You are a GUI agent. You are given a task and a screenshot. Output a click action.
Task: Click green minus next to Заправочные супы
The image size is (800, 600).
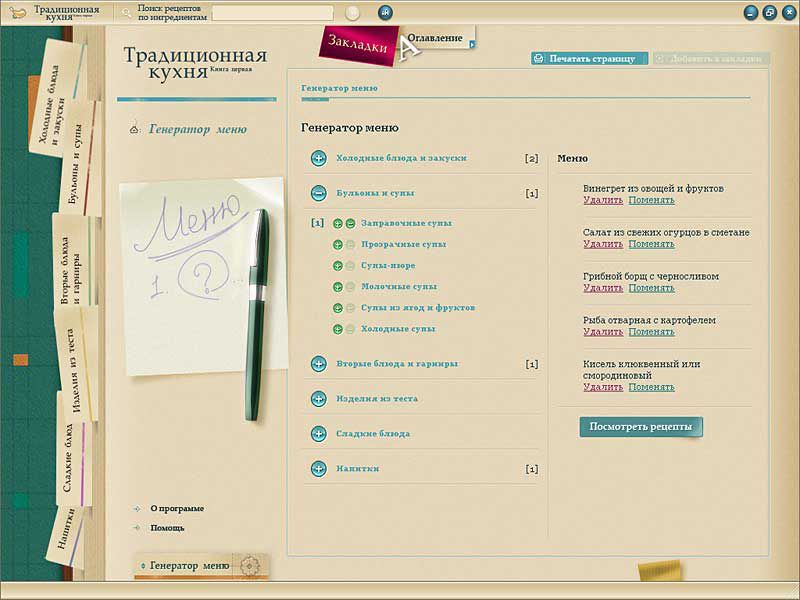(x=350, y=223)
